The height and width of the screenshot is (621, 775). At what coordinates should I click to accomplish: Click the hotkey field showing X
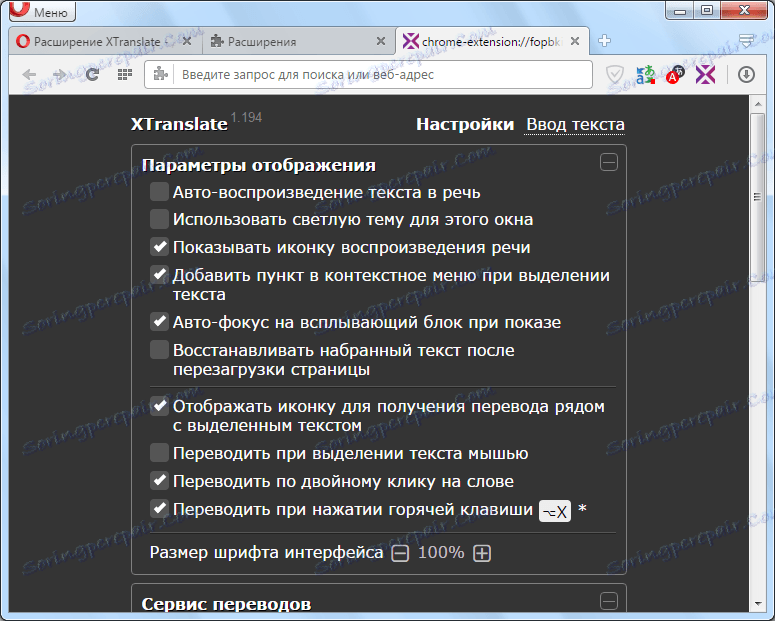(x=555, y=511)
